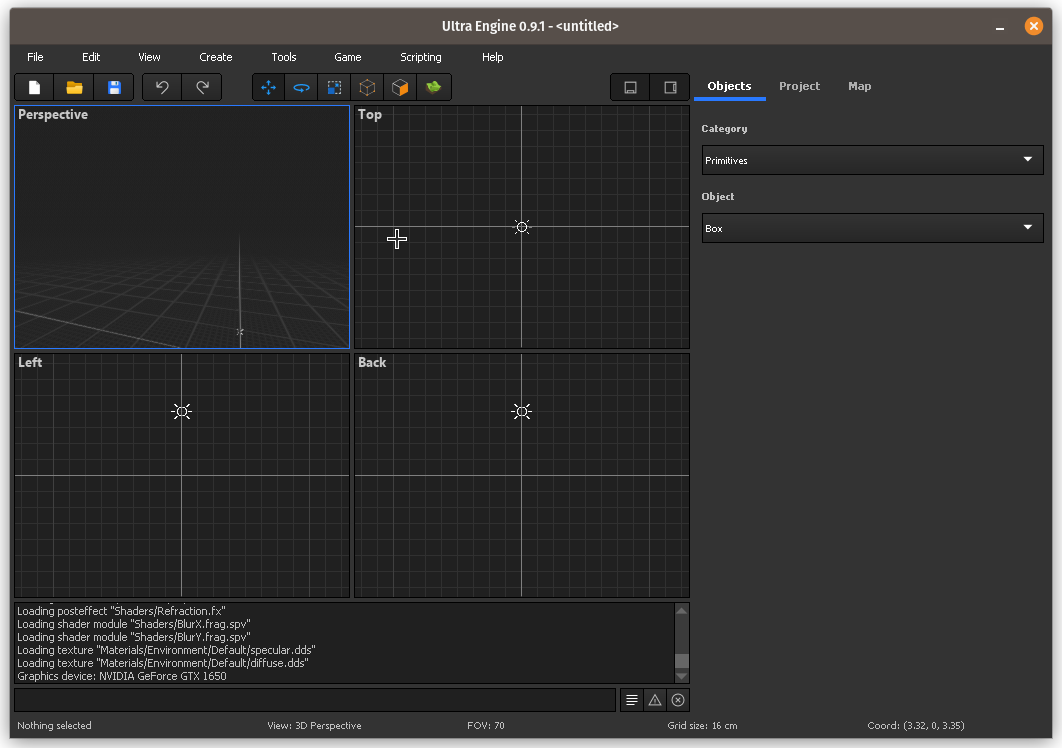Click the console command input field
Screen dimensions: 1062x748
pyautogui.click(x=315, y=700)
